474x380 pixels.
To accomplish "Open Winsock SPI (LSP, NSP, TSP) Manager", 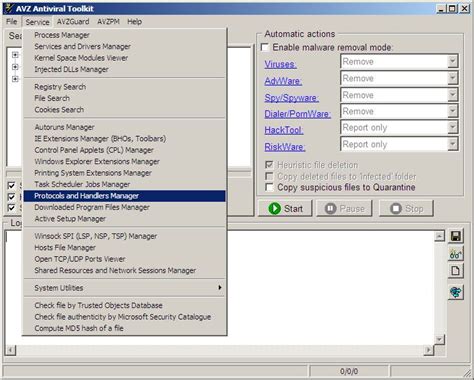I will pyautogui.click(x=125, y=236).
